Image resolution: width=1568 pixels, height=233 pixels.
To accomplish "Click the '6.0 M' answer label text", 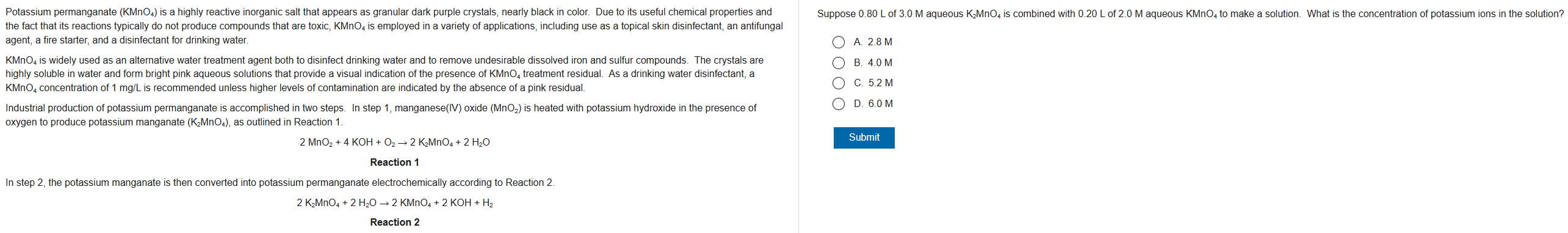I will tap(880, 104).
